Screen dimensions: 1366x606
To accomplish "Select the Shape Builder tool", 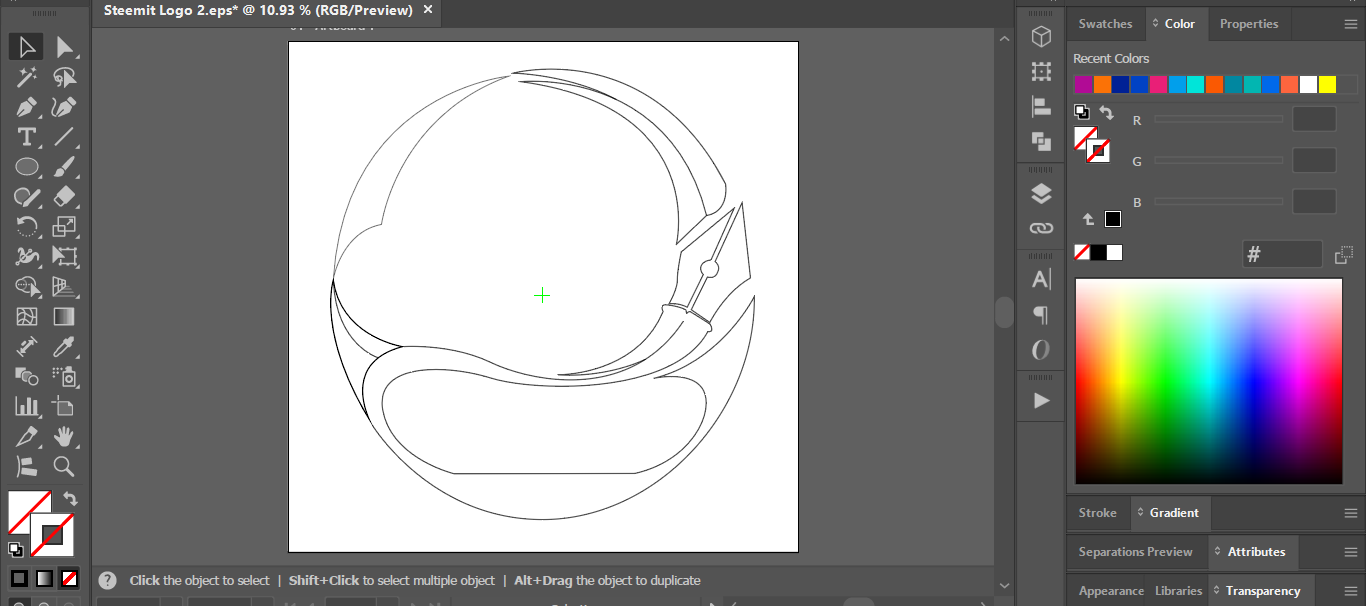I will click(27, 287).
